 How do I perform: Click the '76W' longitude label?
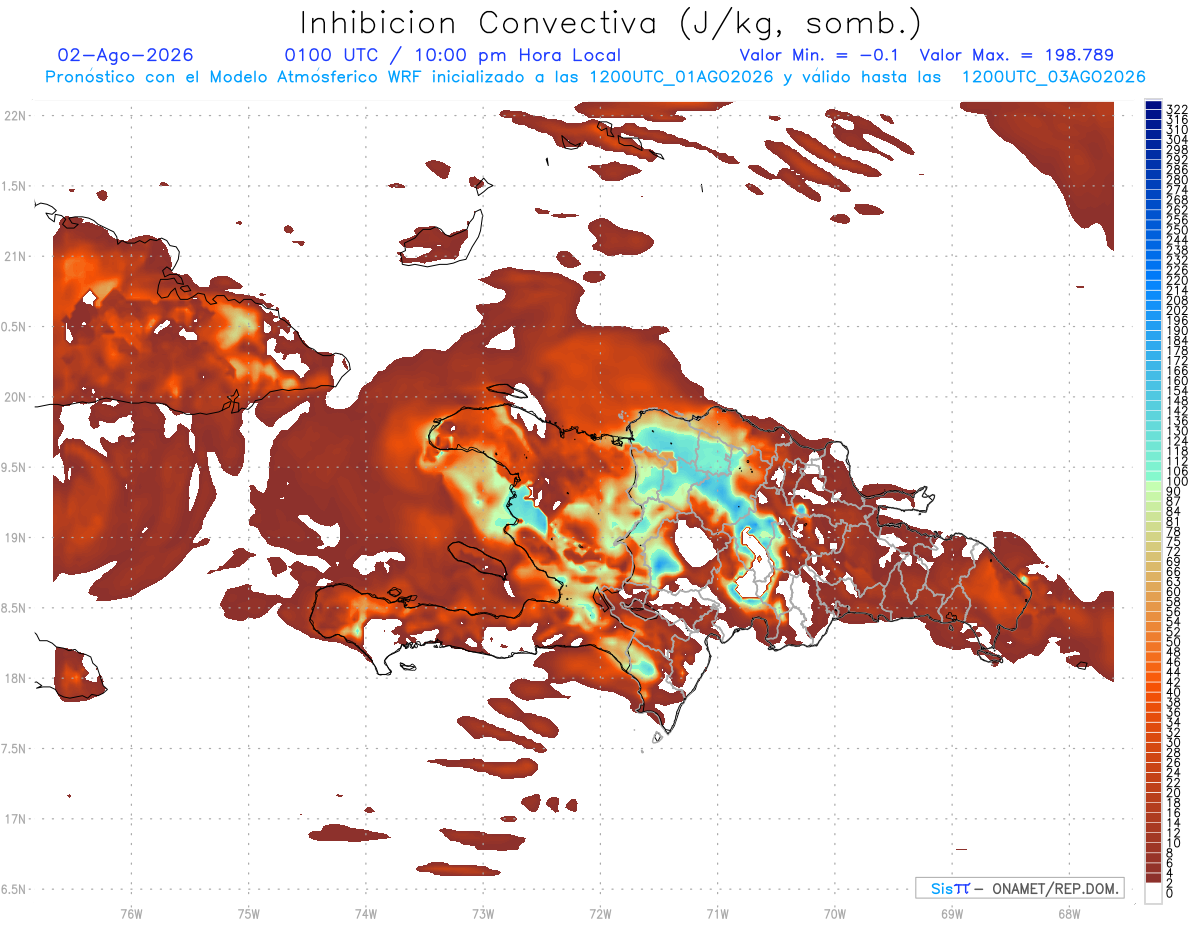pyautogui.click(x=131, y=914)
